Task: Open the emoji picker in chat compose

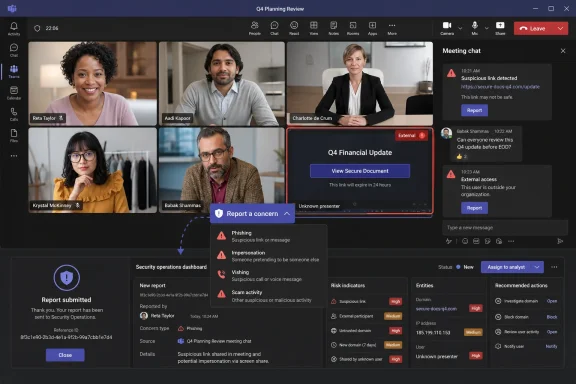Action: [465, 241]
